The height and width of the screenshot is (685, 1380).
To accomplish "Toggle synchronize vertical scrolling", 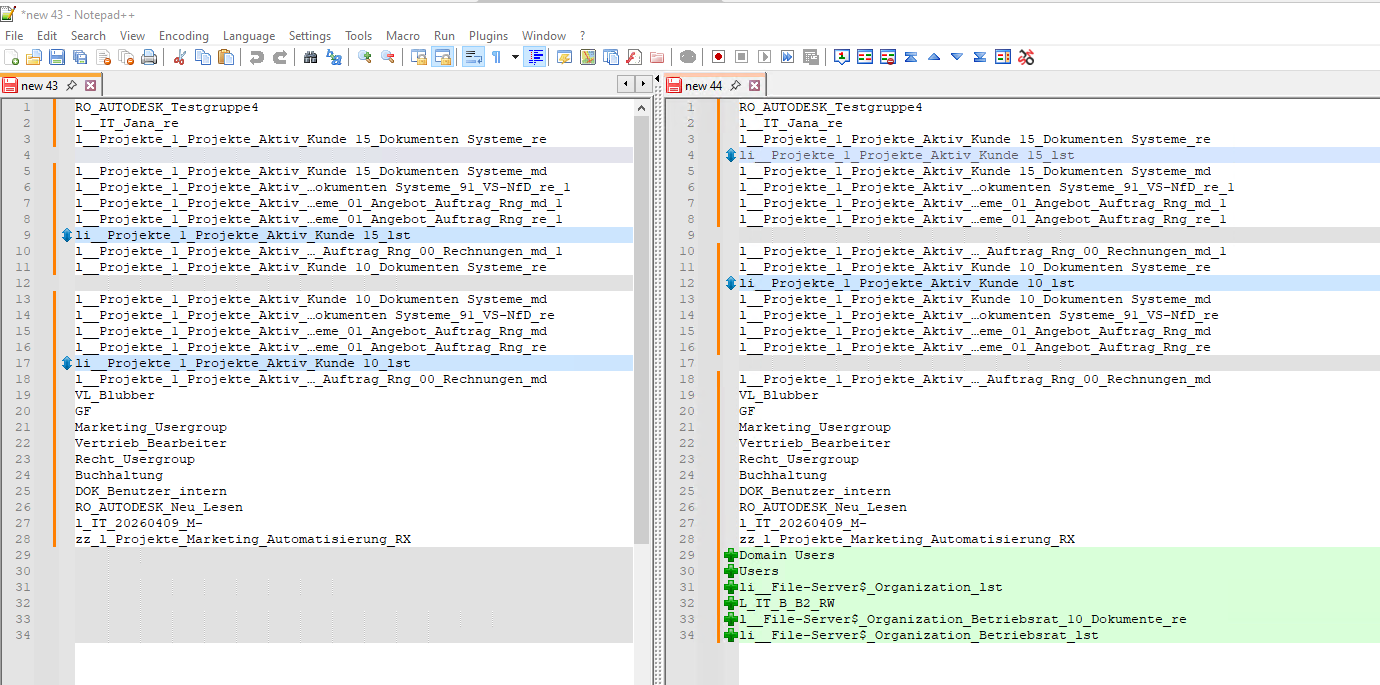I will point(419,57).
